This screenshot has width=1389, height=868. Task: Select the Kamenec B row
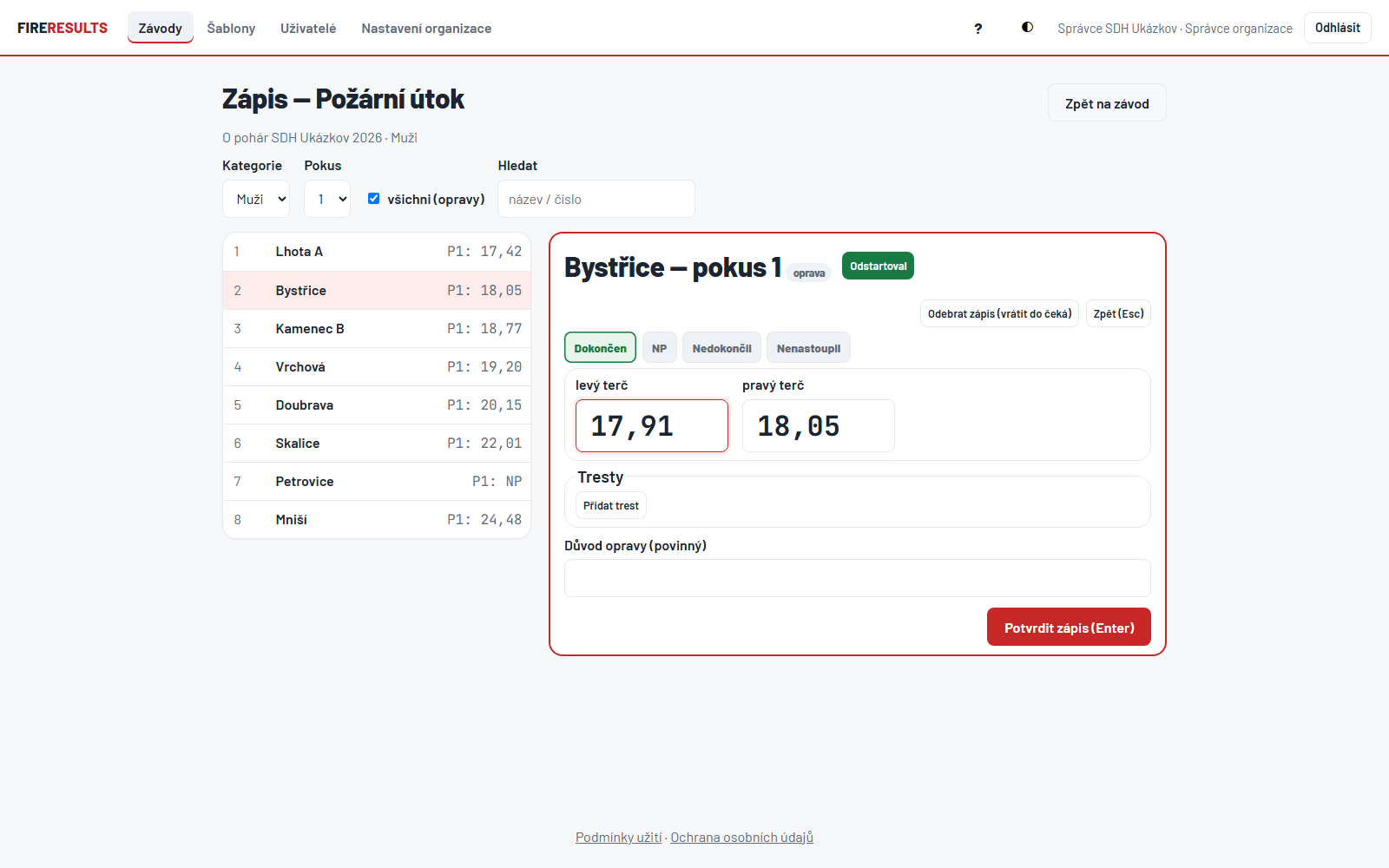click(377, 328)
